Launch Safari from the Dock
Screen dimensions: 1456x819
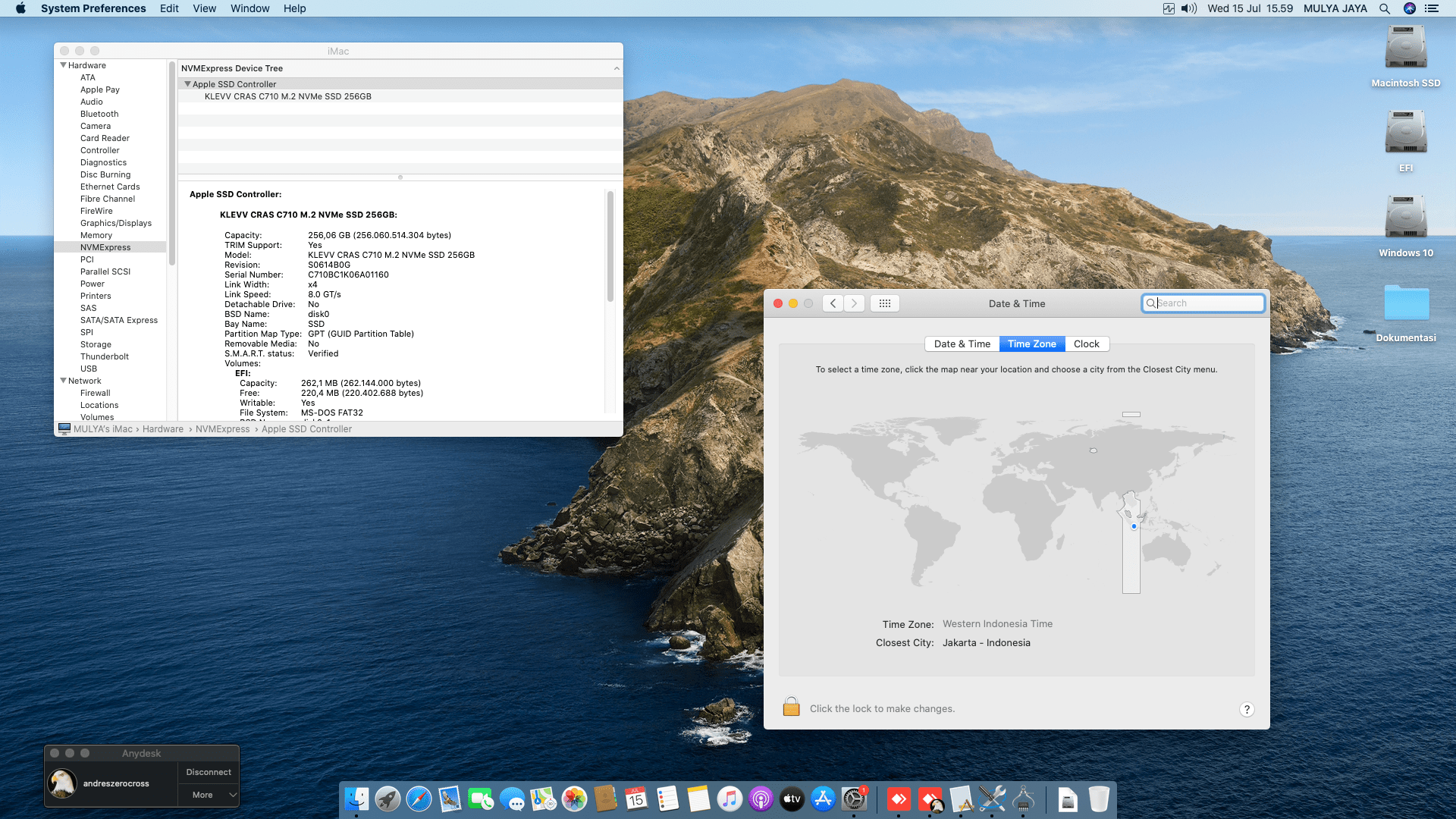tap(419, 799)
